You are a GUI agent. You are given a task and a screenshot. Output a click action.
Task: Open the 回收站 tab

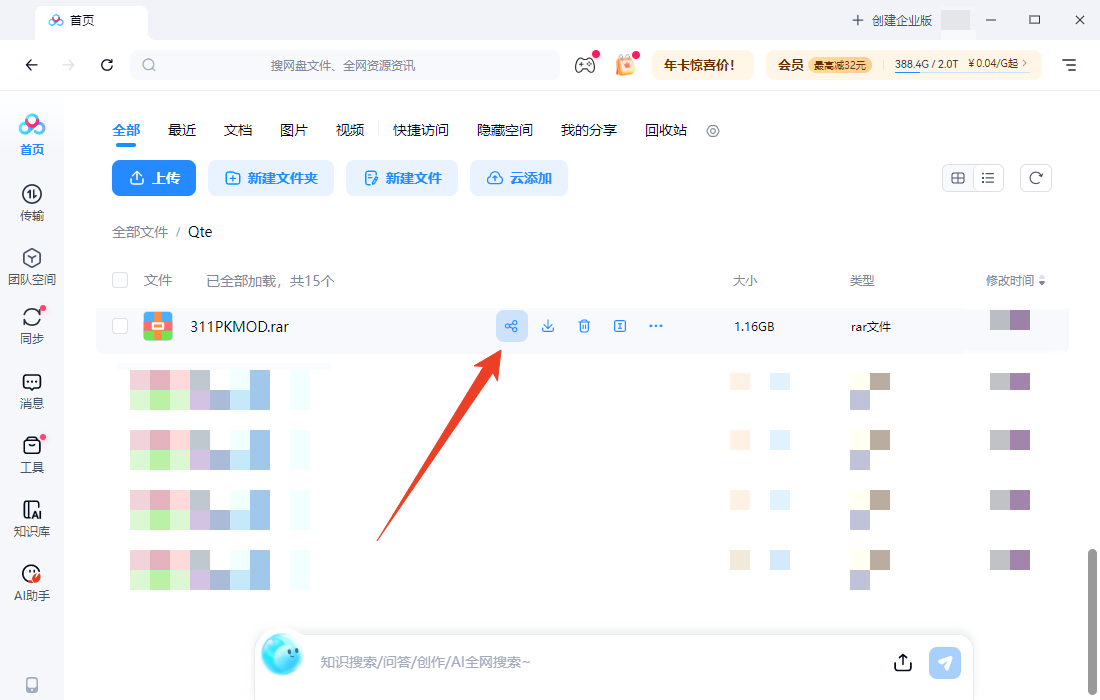point(666,130)
